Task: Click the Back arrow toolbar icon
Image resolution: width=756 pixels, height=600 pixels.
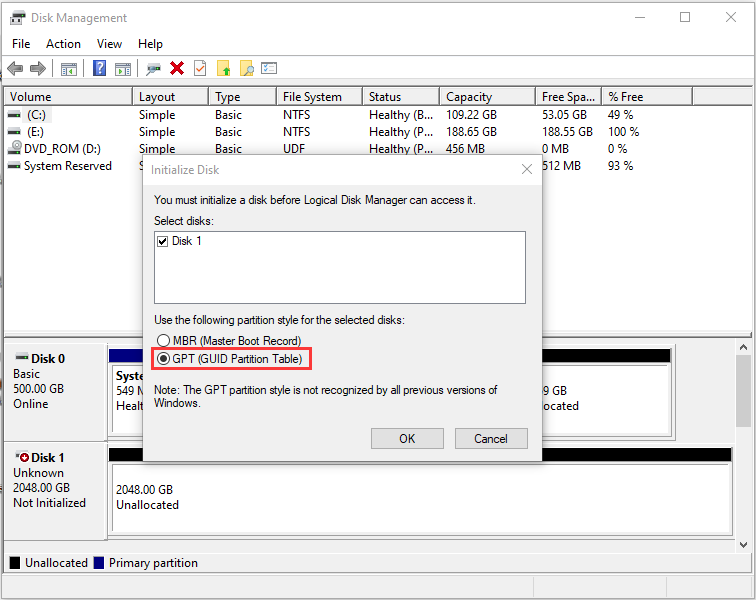Action: 15,68
